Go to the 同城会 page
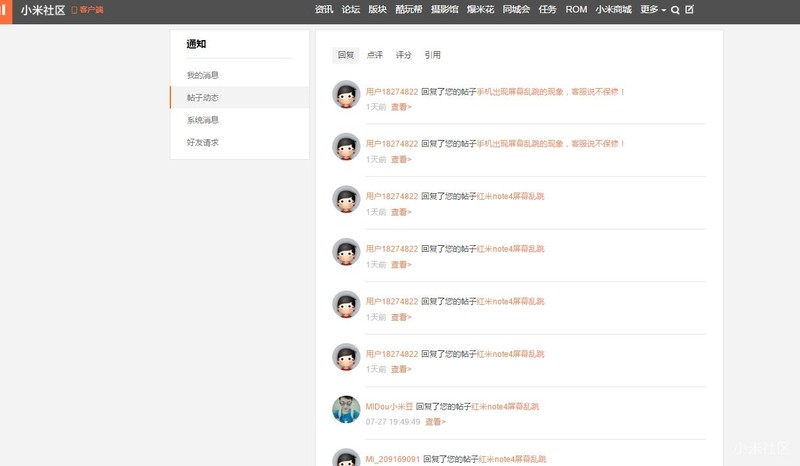The width and height of the screenshot is (800, 466). click(516, 9)
